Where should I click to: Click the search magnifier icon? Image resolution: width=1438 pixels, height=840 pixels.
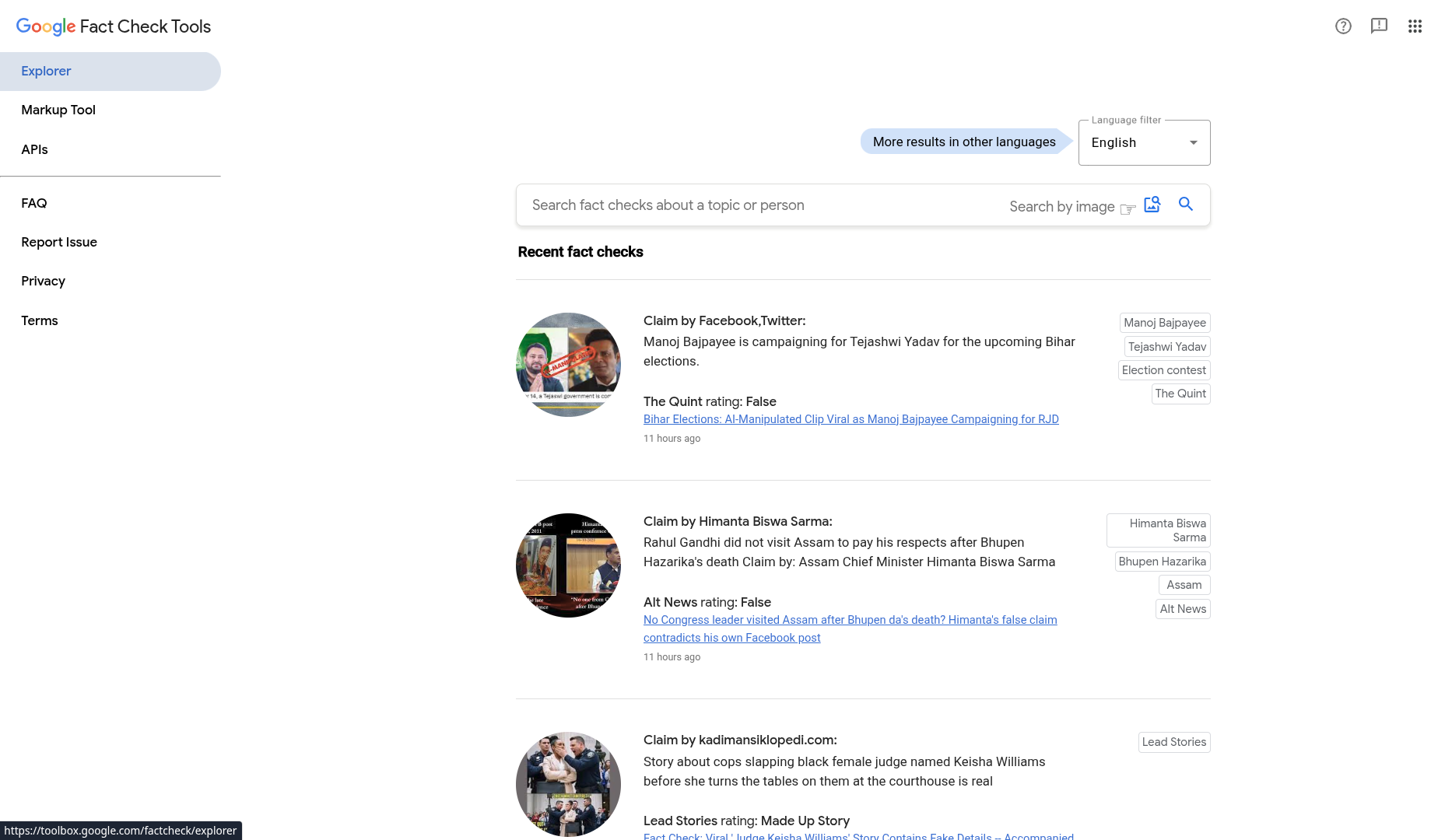pyautogui.click(x=1185, y=205)
